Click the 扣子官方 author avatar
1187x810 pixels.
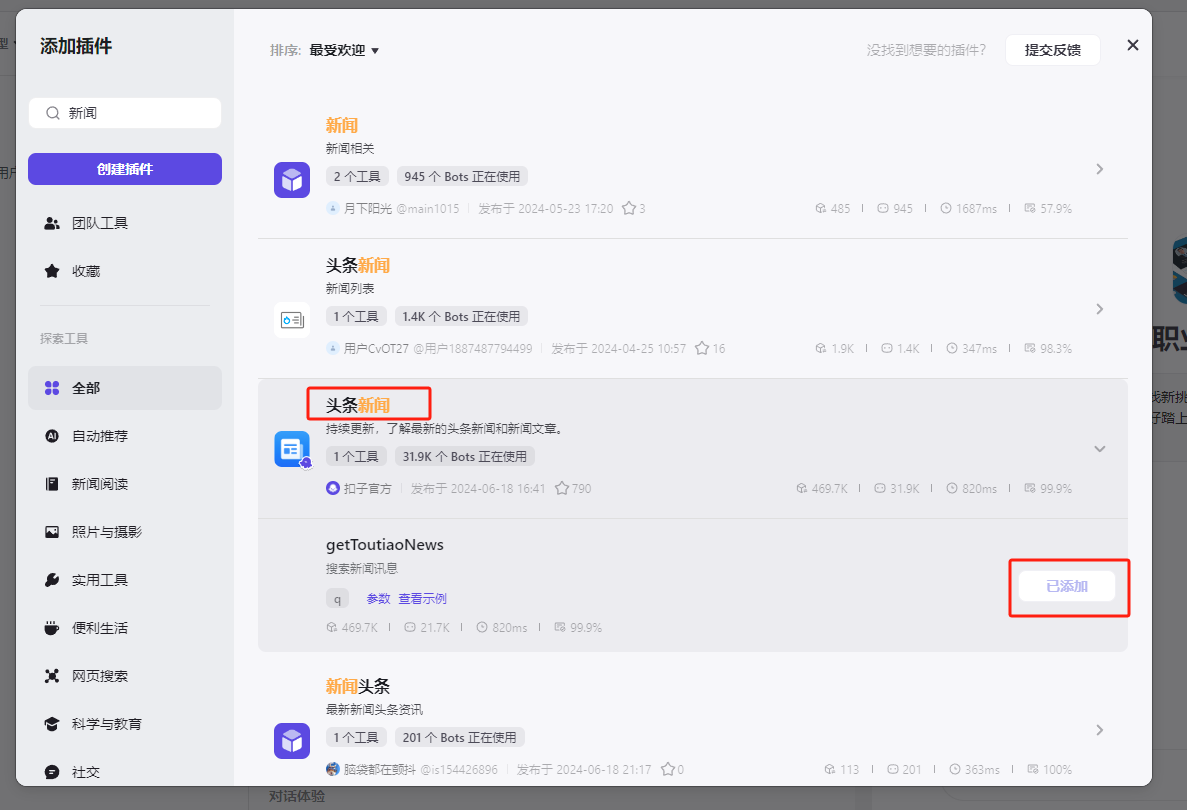332,488
